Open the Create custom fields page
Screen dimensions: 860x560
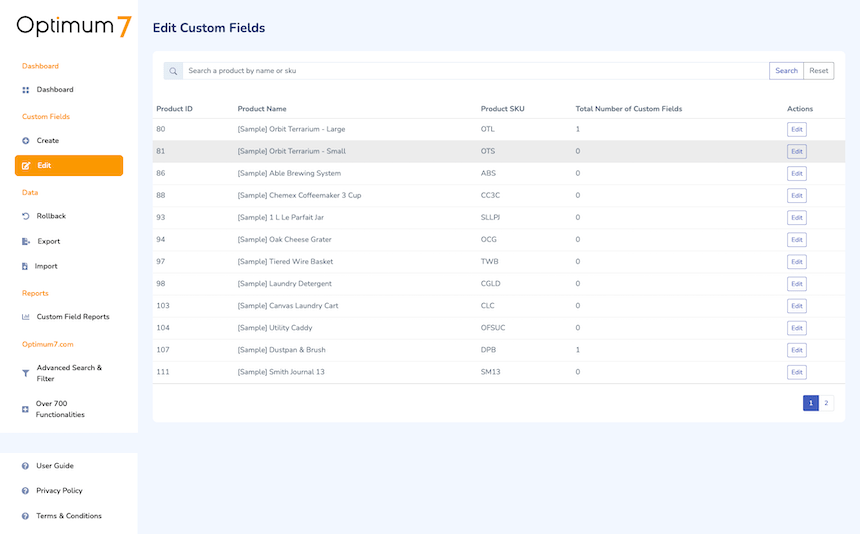pos(48,141)
